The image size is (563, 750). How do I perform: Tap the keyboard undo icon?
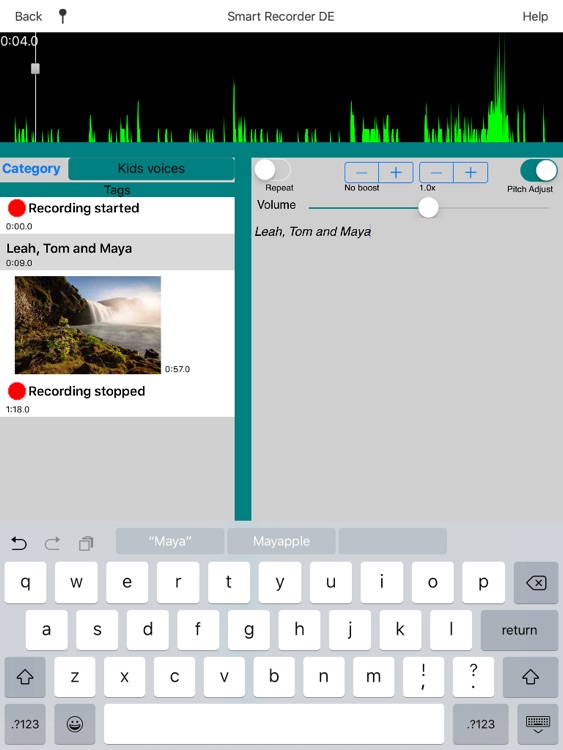(x=19, y=543)
